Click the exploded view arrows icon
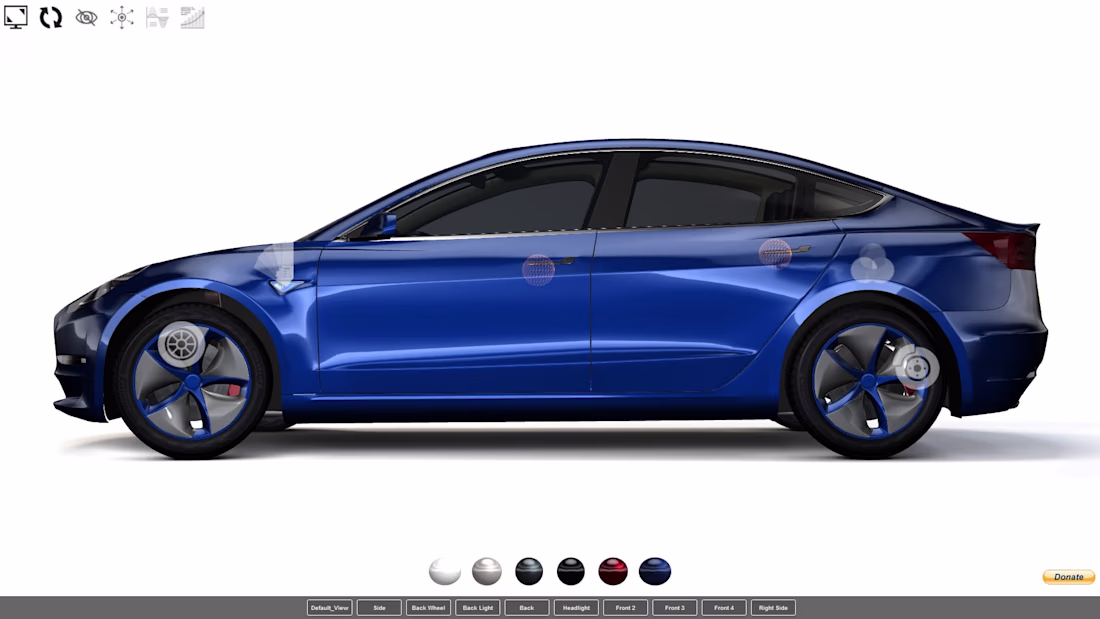The image size is (1100, 619). pyautogui.click(x=121, y=17)
